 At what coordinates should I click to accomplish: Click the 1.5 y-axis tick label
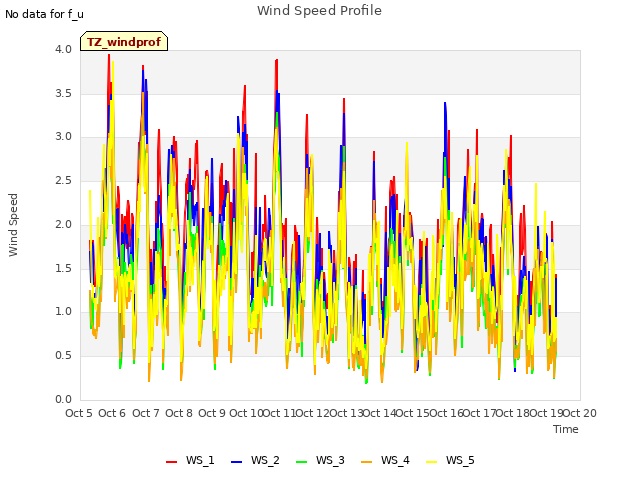click(x=63, y=268)
